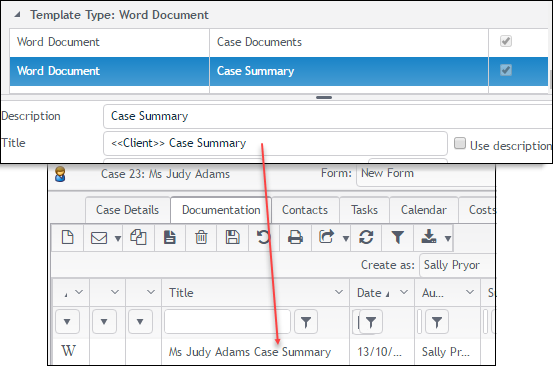This screenshot has height=366, width=553.
Task: Switch to the Documentation tab
Action: coord(221,210)
